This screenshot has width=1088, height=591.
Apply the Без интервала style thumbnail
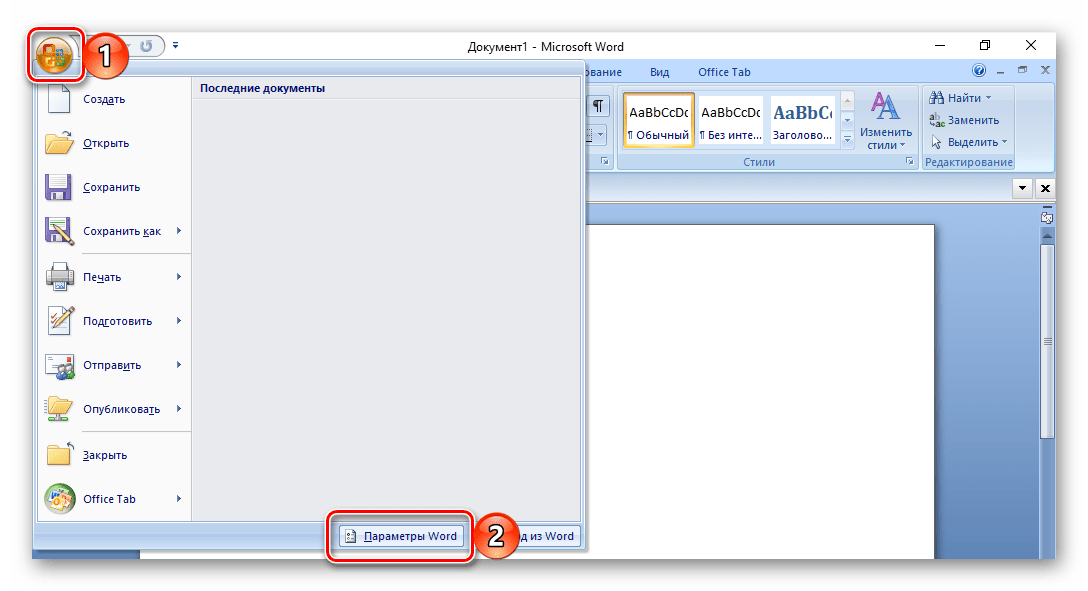point(731,120)
